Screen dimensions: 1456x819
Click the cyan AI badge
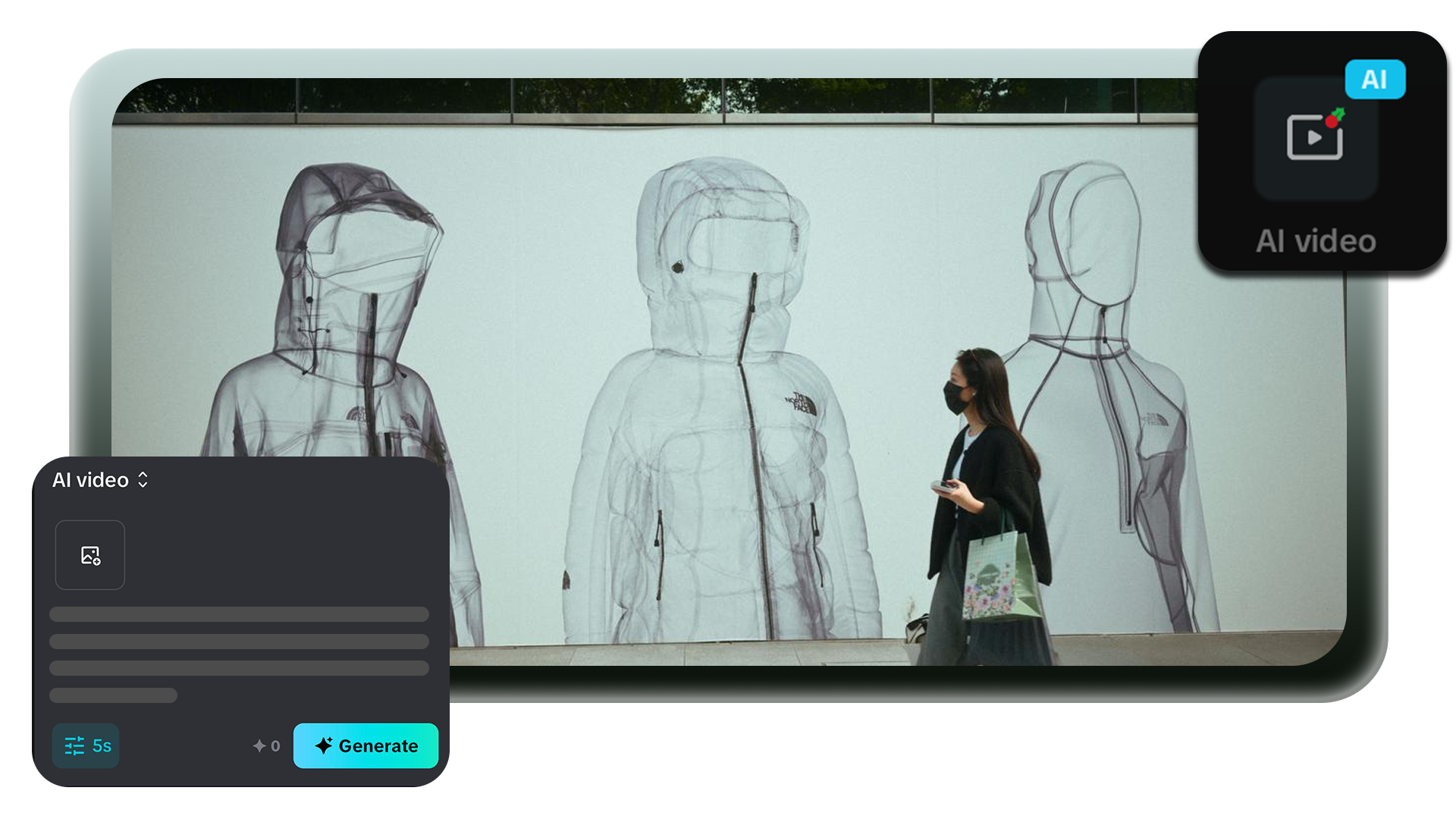(1375, 80)
